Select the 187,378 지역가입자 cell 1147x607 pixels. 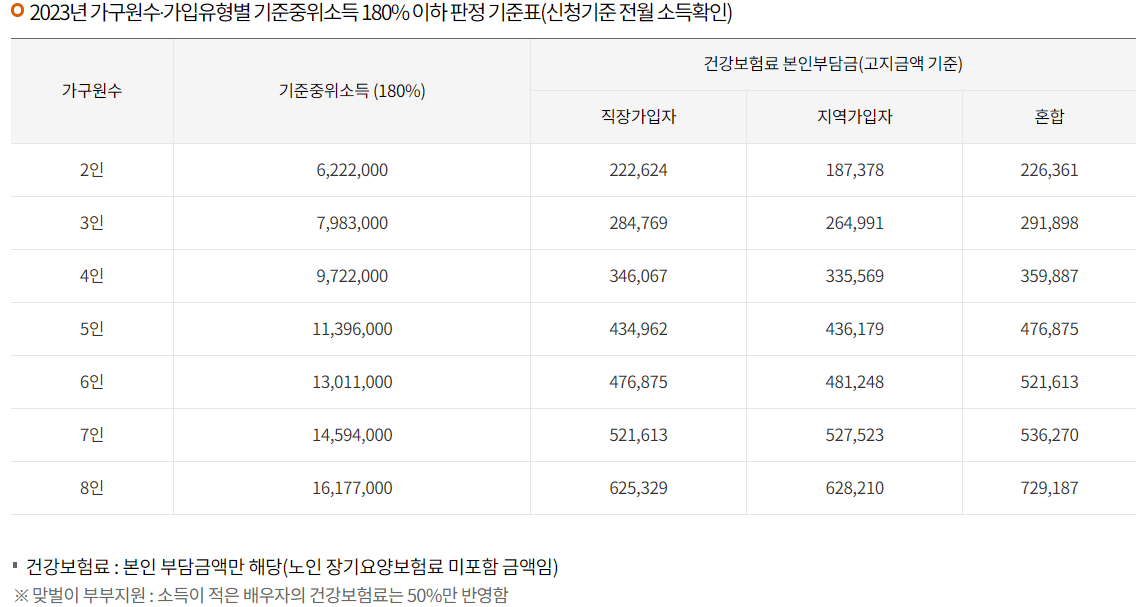point(854,170)
